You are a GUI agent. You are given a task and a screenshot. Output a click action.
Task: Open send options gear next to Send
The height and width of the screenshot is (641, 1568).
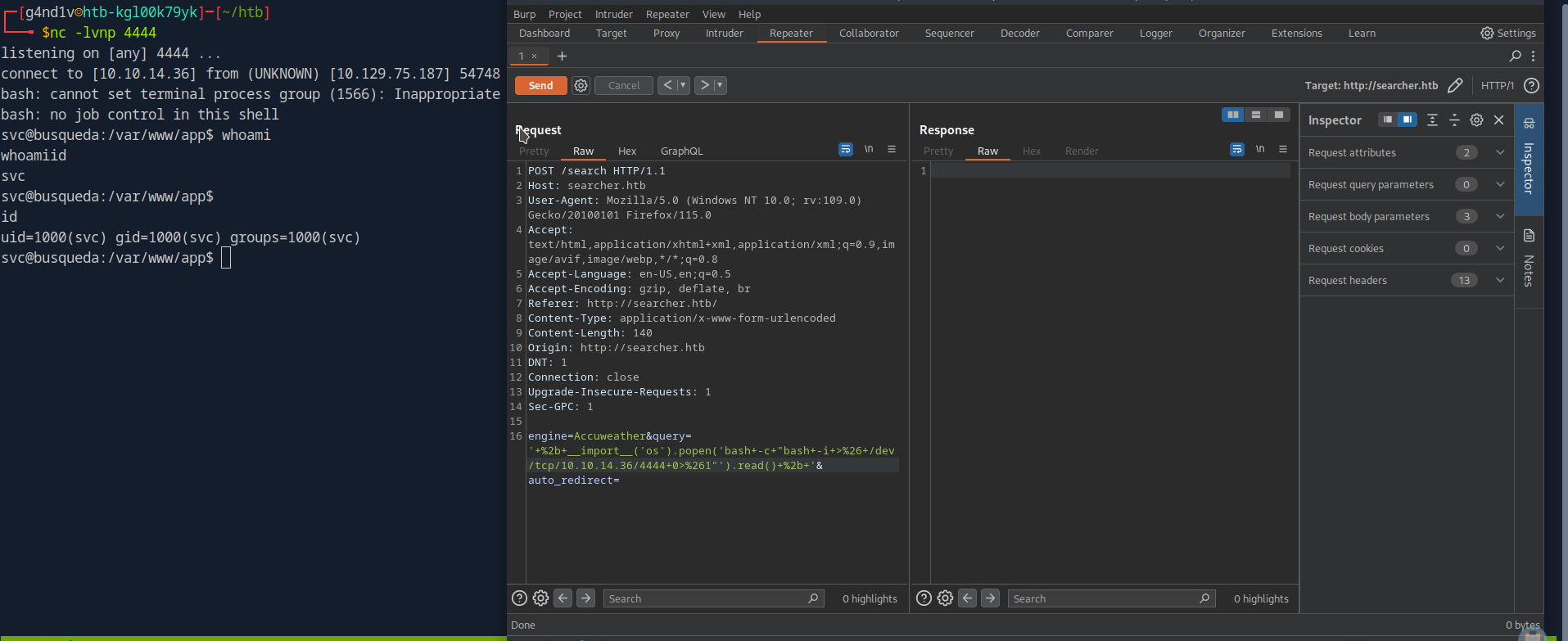click(581, 85)
